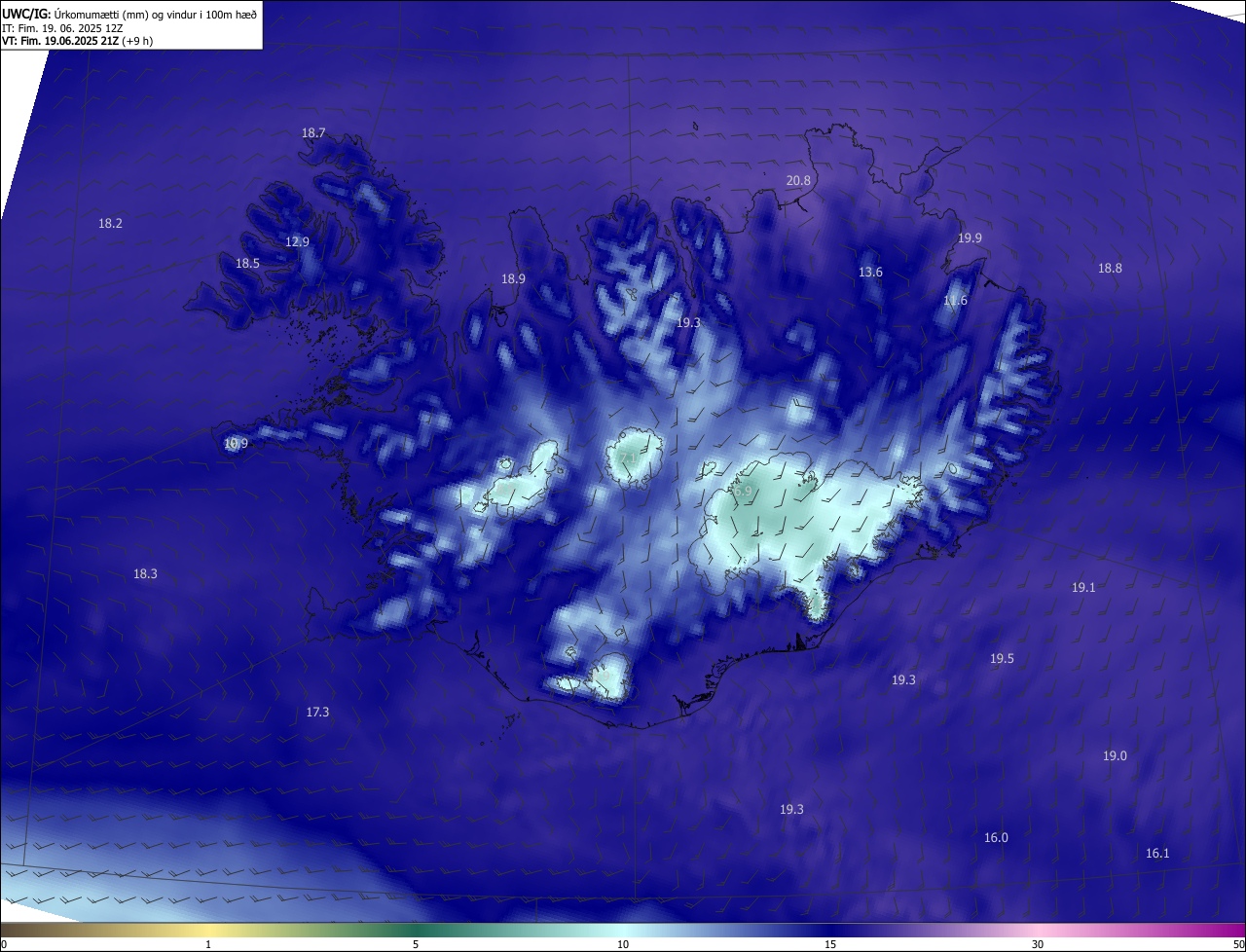This screenshot has height=952, width=1246.
Task: Click the 20.8 maximum value label
Action: 798,181
